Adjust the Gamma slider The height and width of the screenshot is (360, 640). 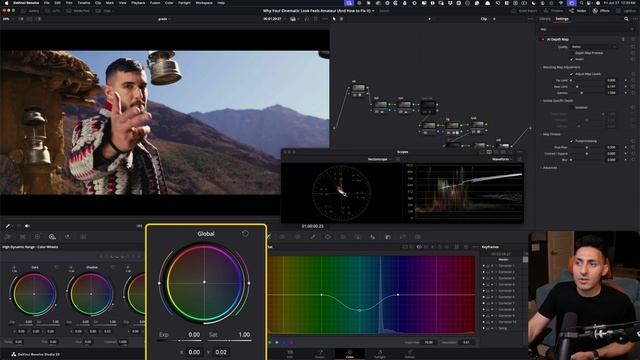[588, 93]
